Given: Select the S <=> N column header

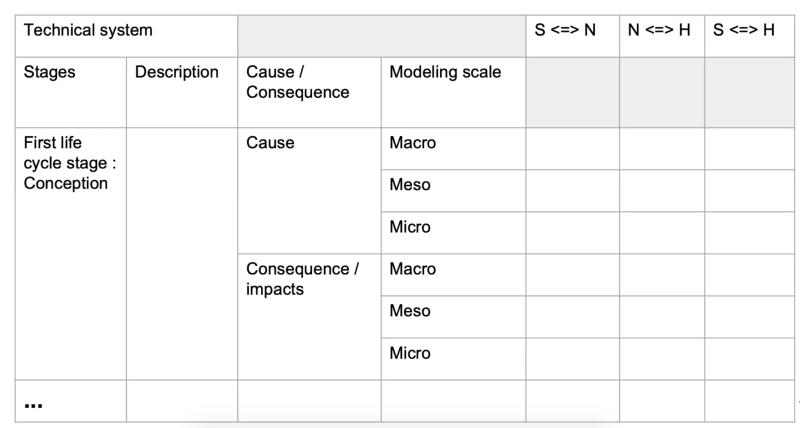Looking at the screenshot, I should [572, 36].
